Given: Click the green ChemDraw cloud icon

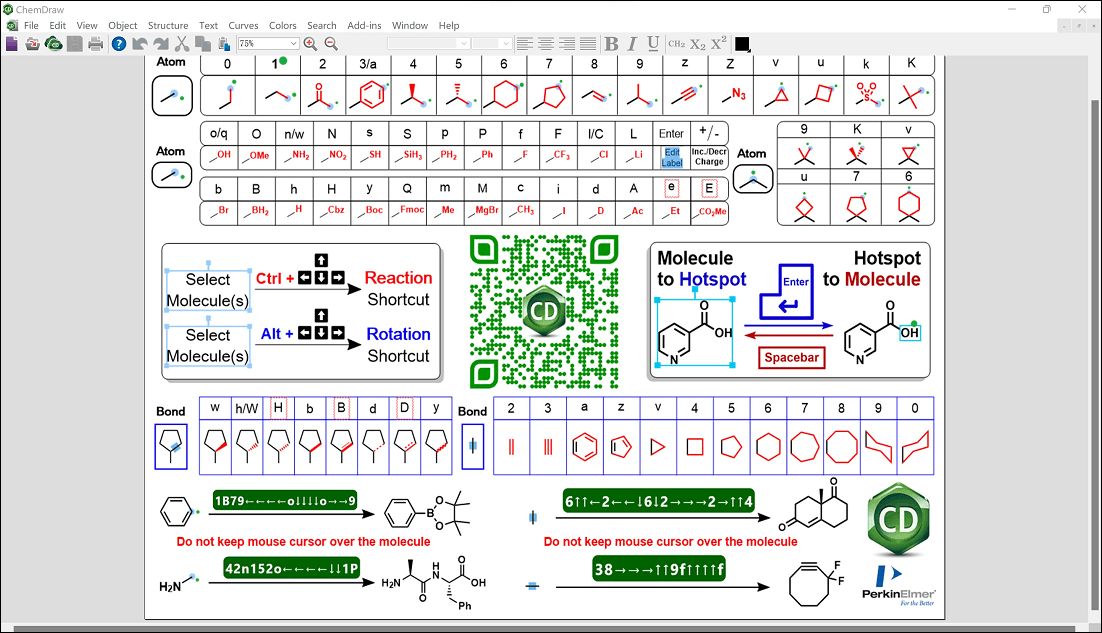Looking at the screenshot, I should (x=53, y=44).
